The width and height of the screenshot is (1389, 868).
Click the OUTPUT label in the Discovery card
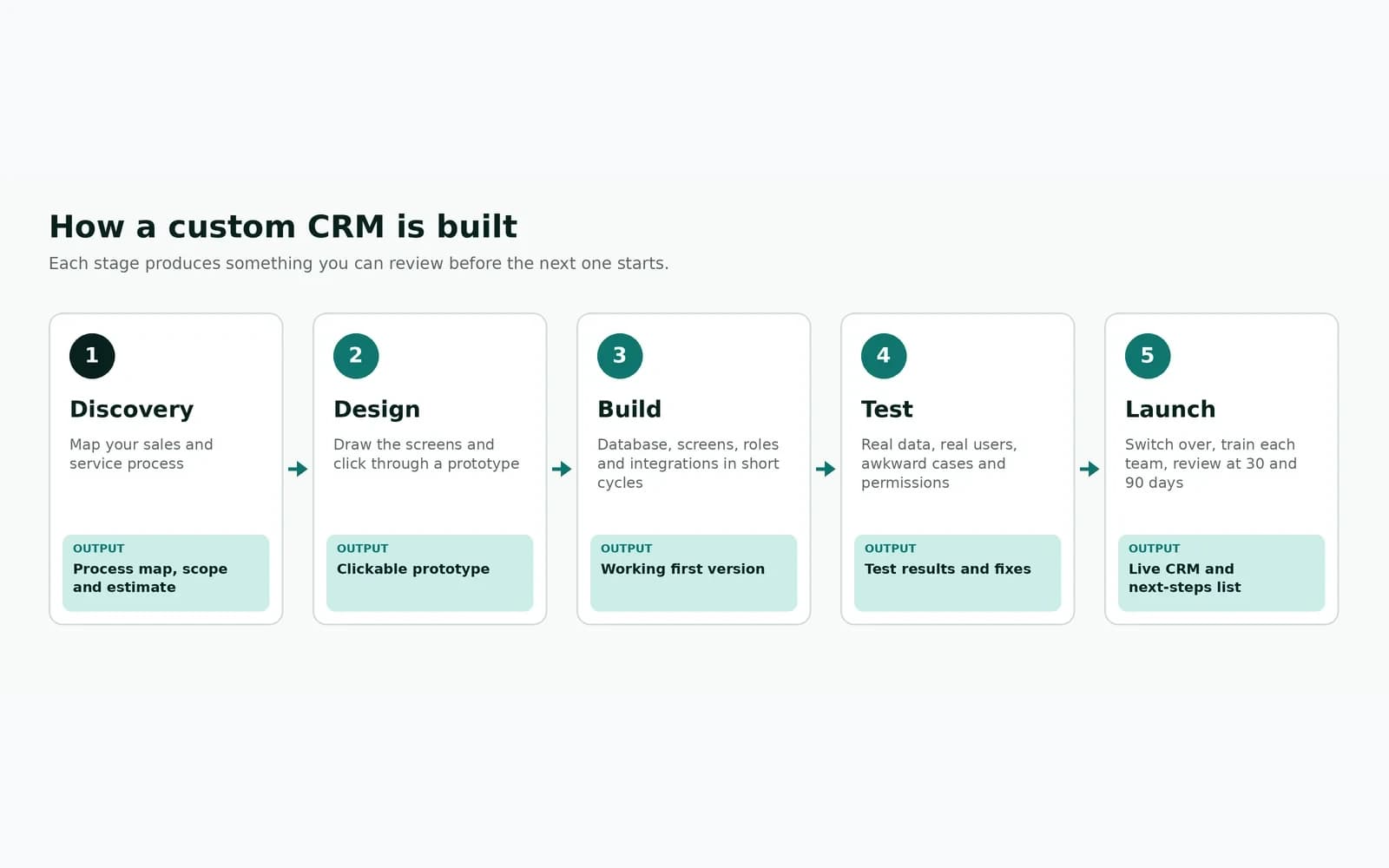point(99,549)
